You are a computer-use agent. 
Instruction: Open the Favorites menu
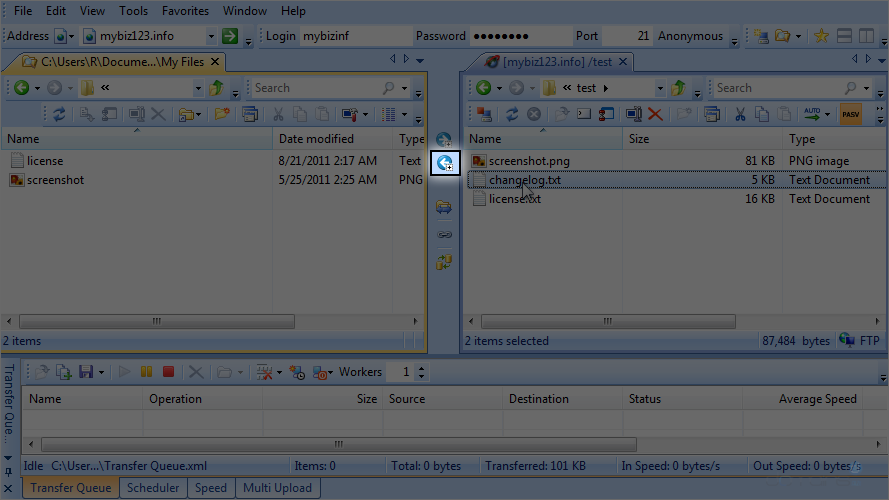(185, 11)
